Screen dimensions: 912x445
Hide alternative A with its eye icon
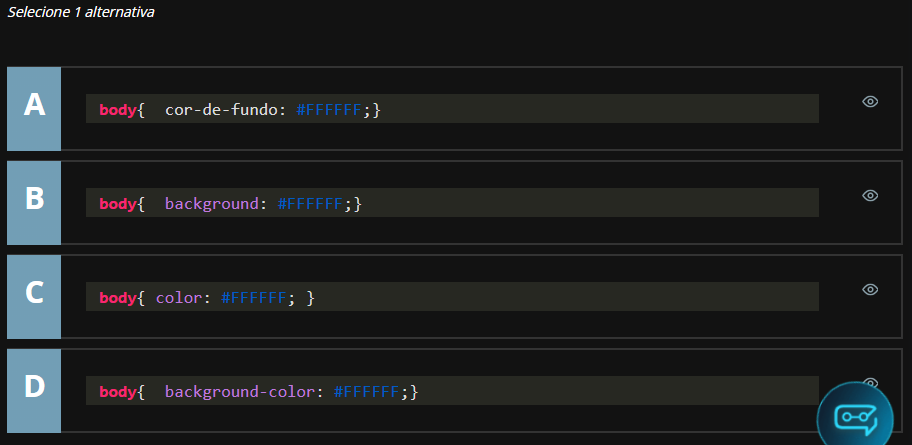point(870,101)
